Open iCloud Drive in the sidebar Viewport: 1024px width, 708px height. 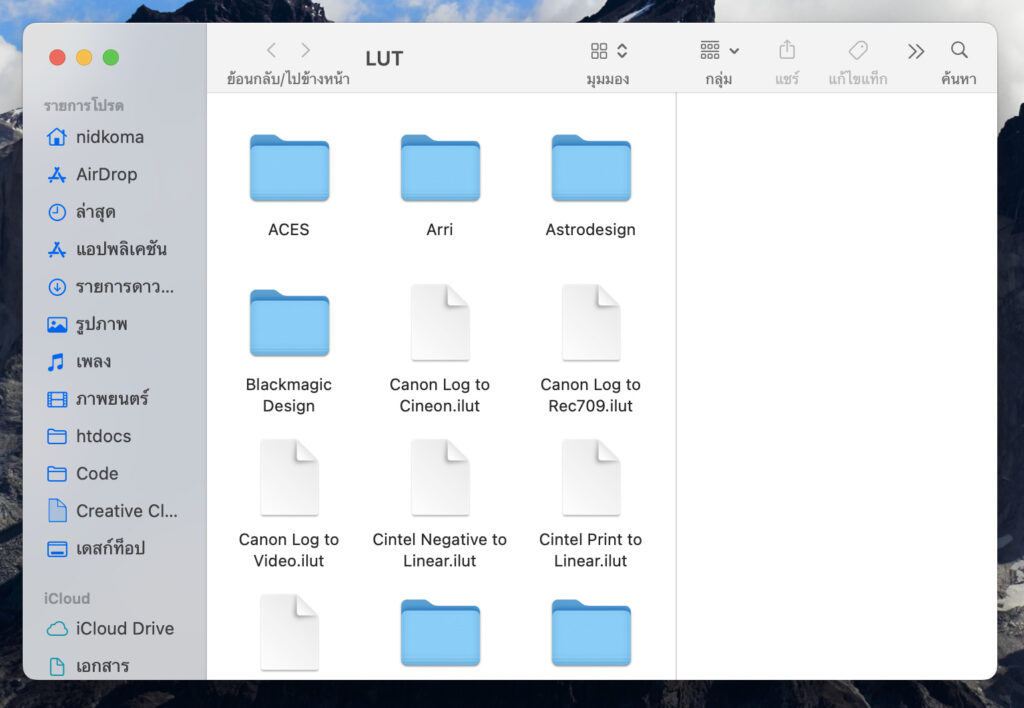[x=124, y=628]
